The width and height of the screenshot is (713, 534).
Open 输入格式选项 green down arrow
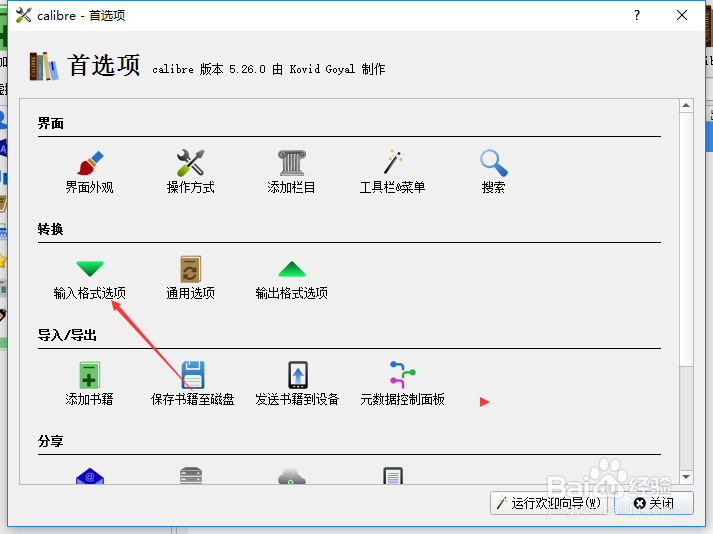90,268
